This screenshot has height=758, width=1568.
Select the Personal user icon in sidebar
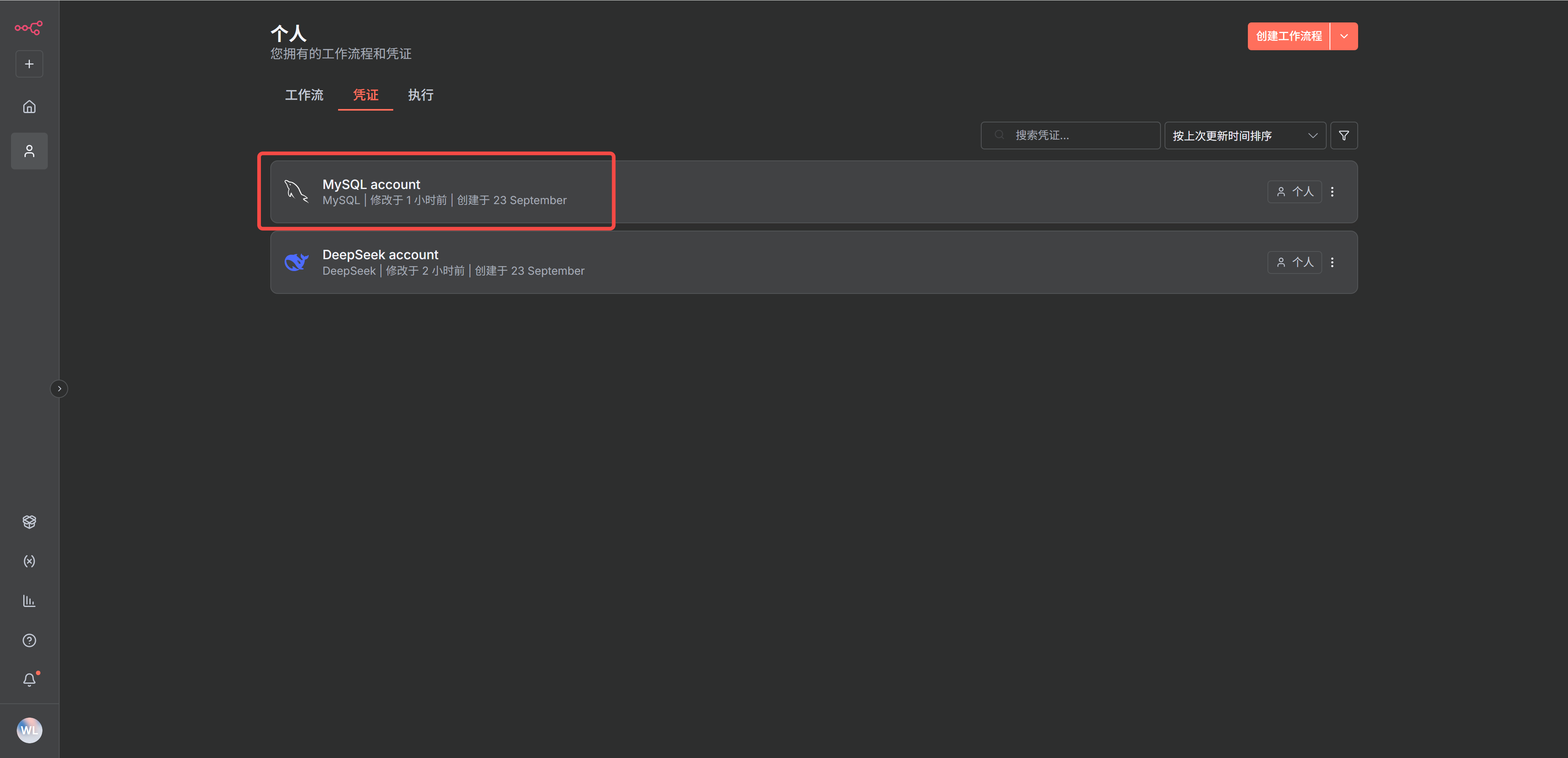29,151
